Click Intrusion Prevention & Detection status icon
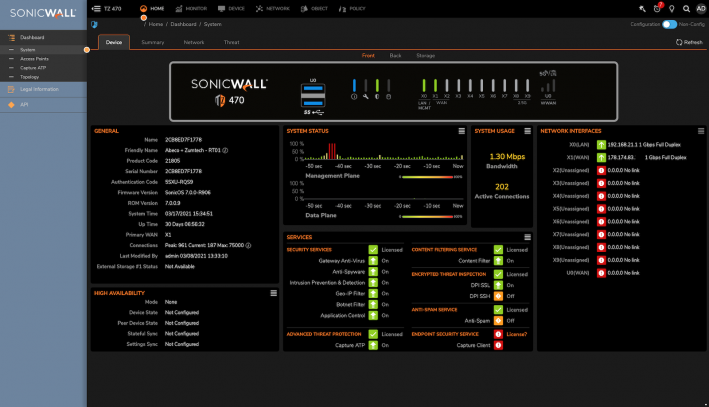Screen dimensions: 709x407 (373, 283)
